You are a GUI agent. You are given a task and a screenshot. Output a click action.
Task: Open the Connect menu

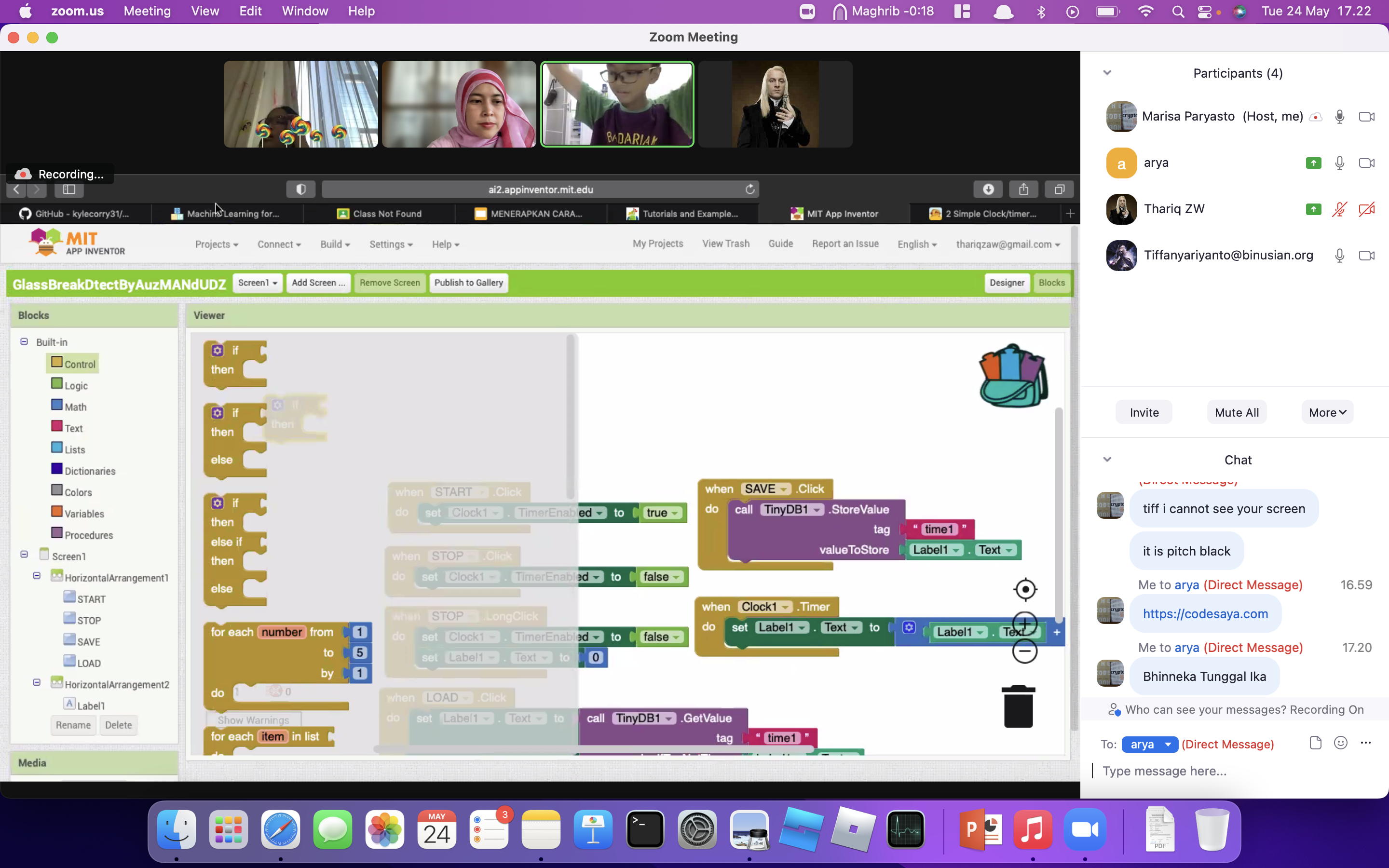(277, 244)
